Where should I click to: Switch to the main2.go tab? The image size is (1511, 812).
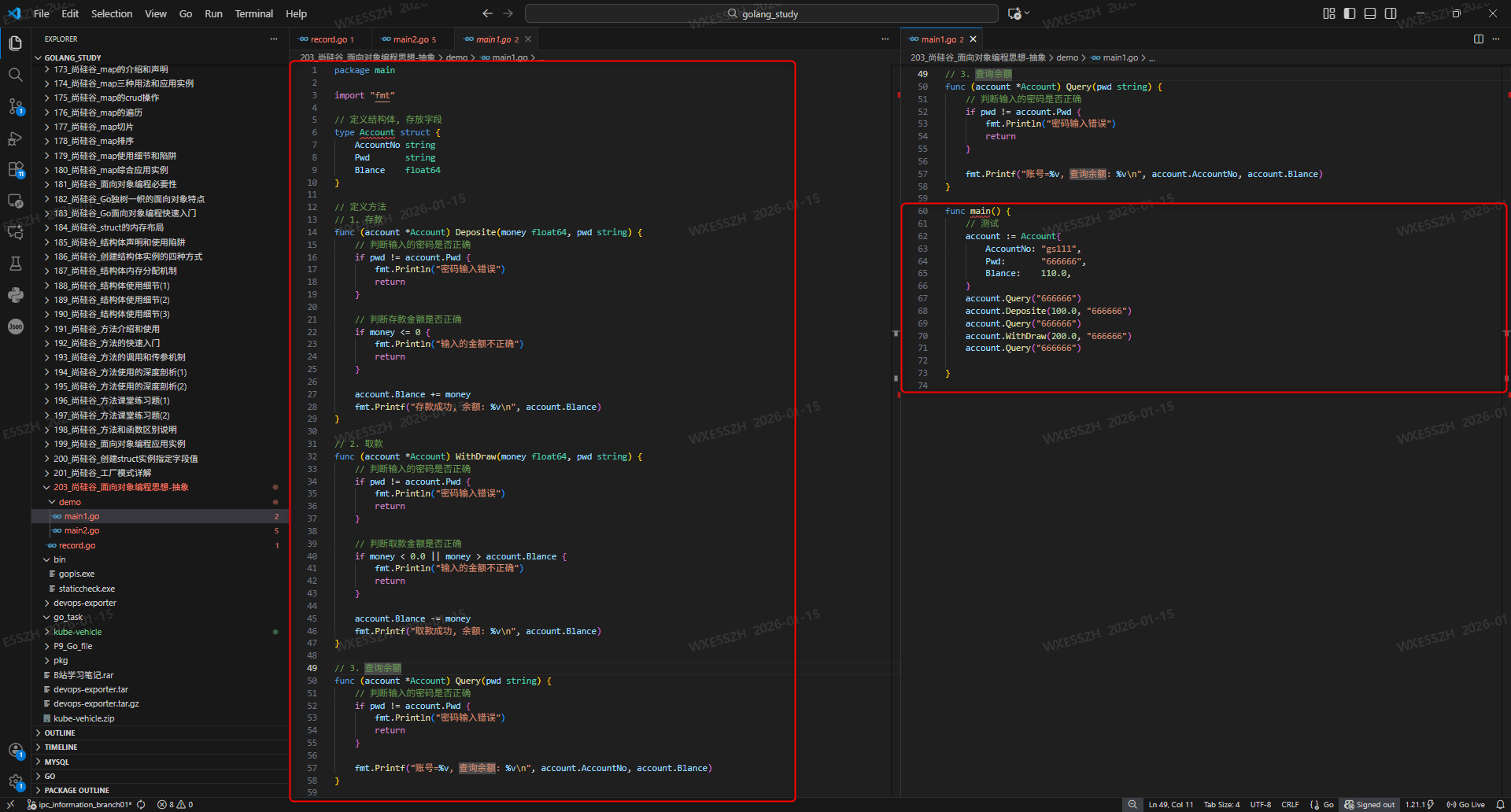point(409,39)
